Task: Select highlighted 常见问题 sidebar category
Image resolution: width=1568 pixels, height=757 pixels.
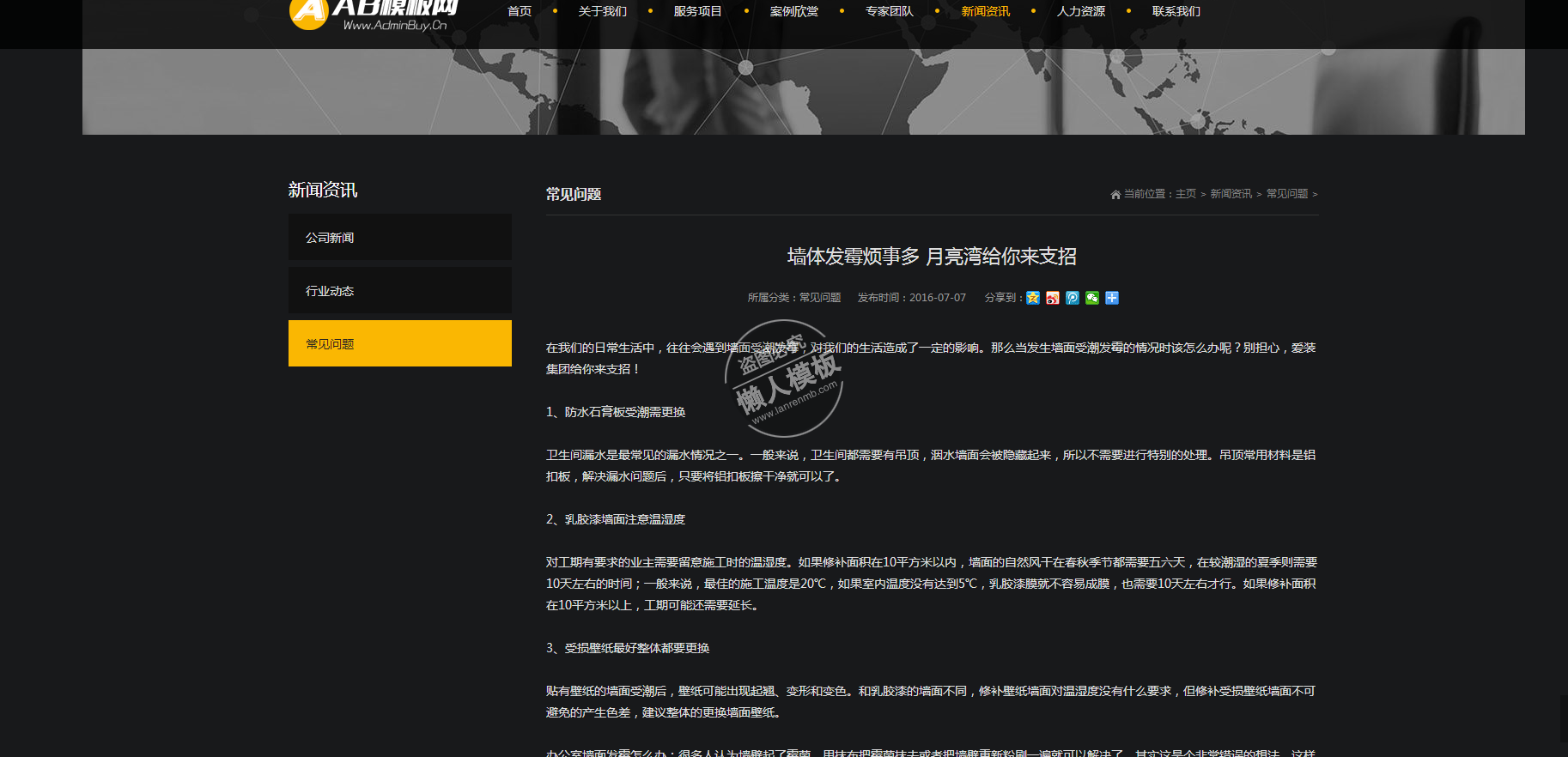Action: tap(400, 343)
